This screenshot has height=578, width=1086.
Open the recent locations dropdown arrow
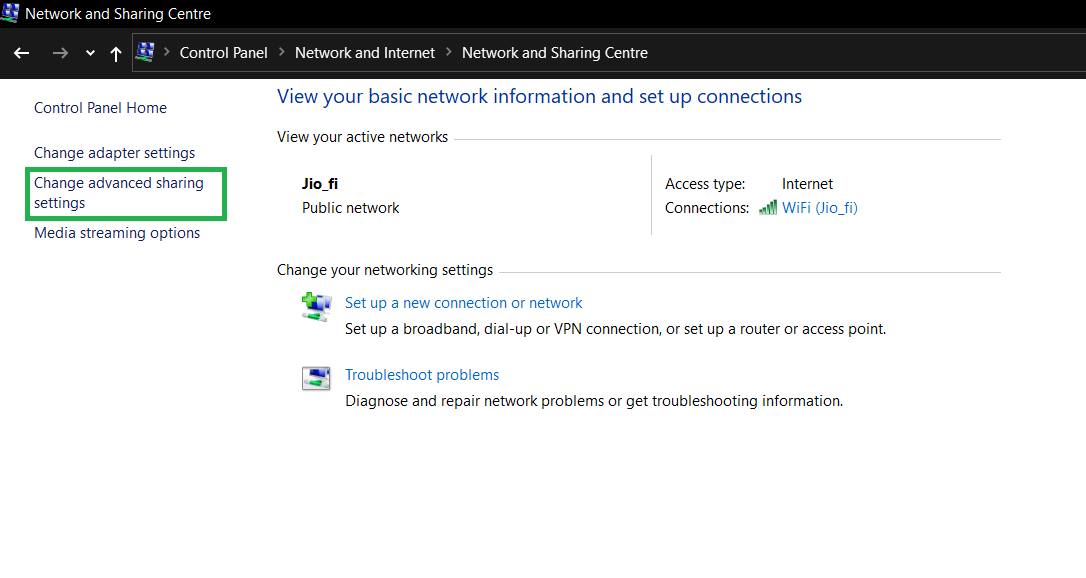point(90,53)
